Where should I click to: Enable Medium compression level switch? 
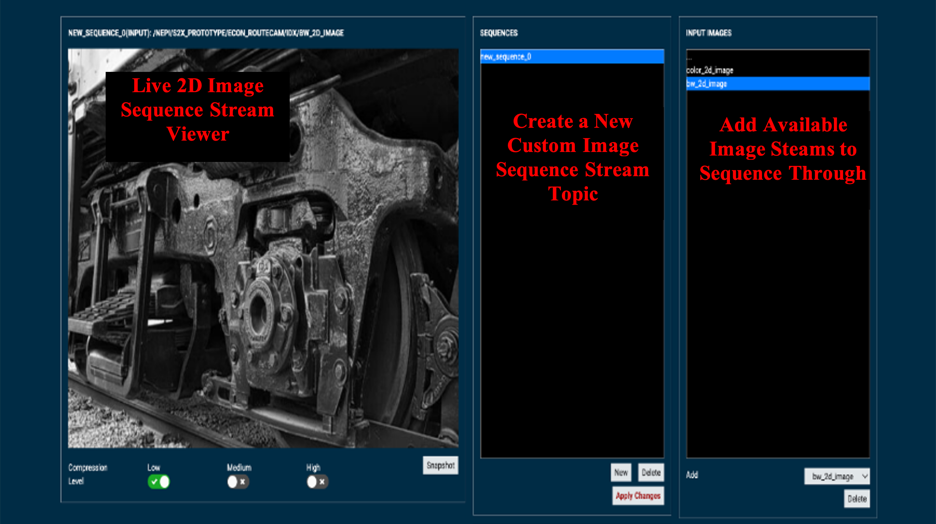click(238, 482)
